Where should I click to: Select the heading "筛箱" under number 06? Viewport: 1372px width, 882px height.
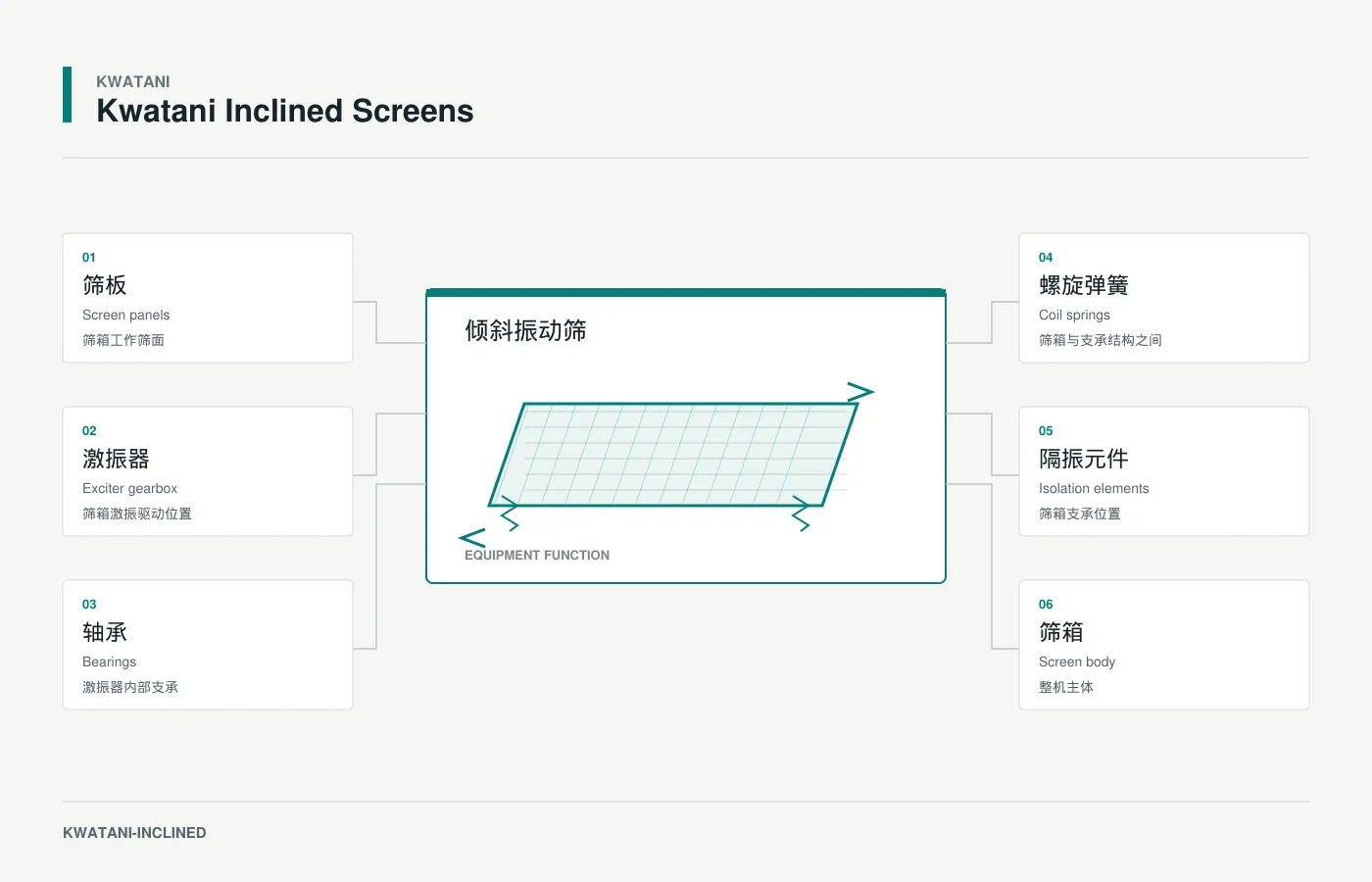tap(1061, 632)
